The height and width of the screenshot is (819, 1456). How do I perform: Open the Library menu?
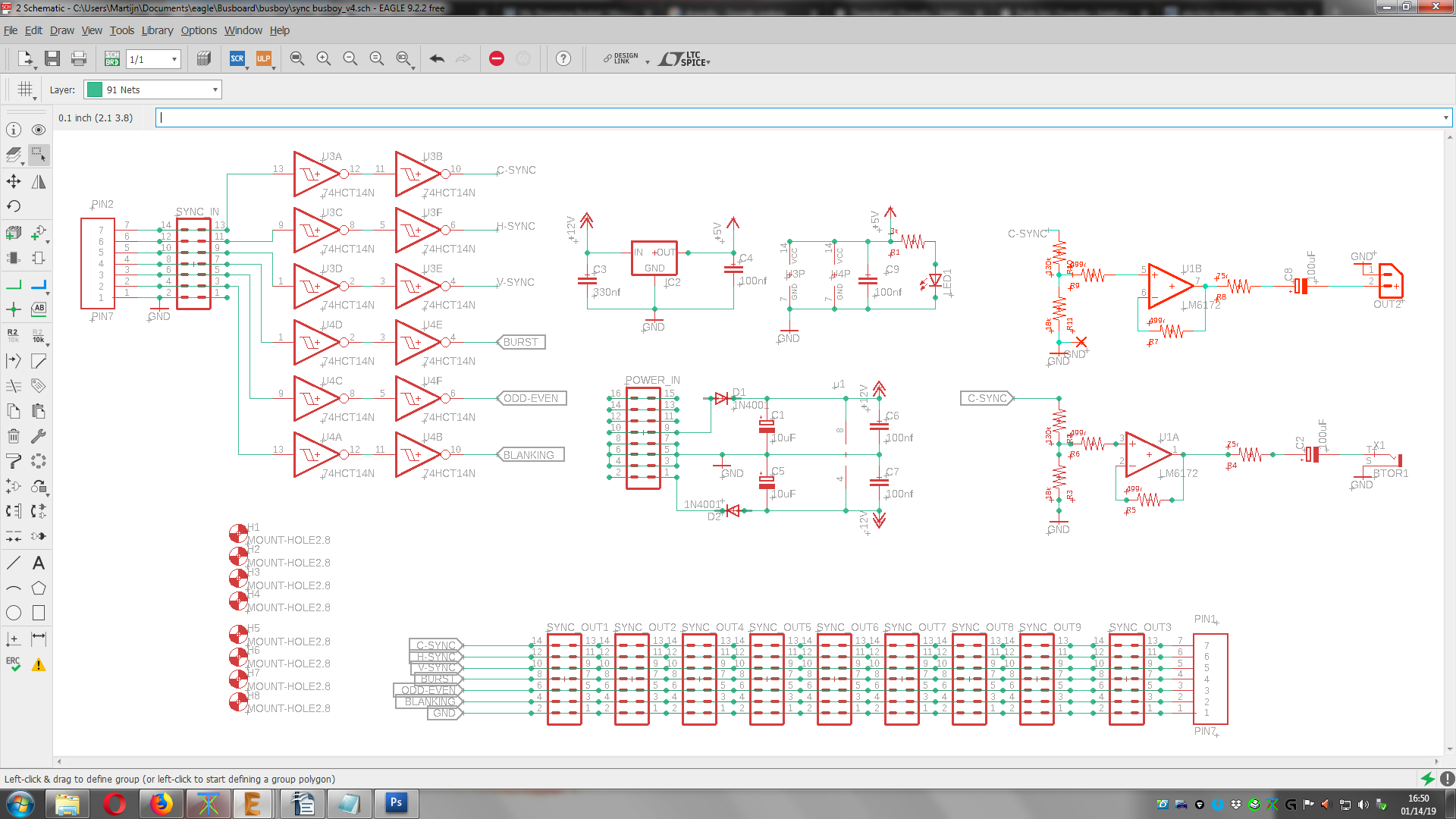(x=157, y=30)
